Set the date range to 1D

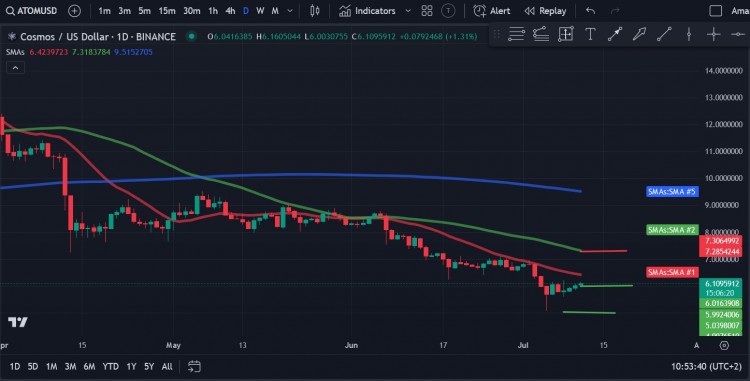click(x=15, y=367)
